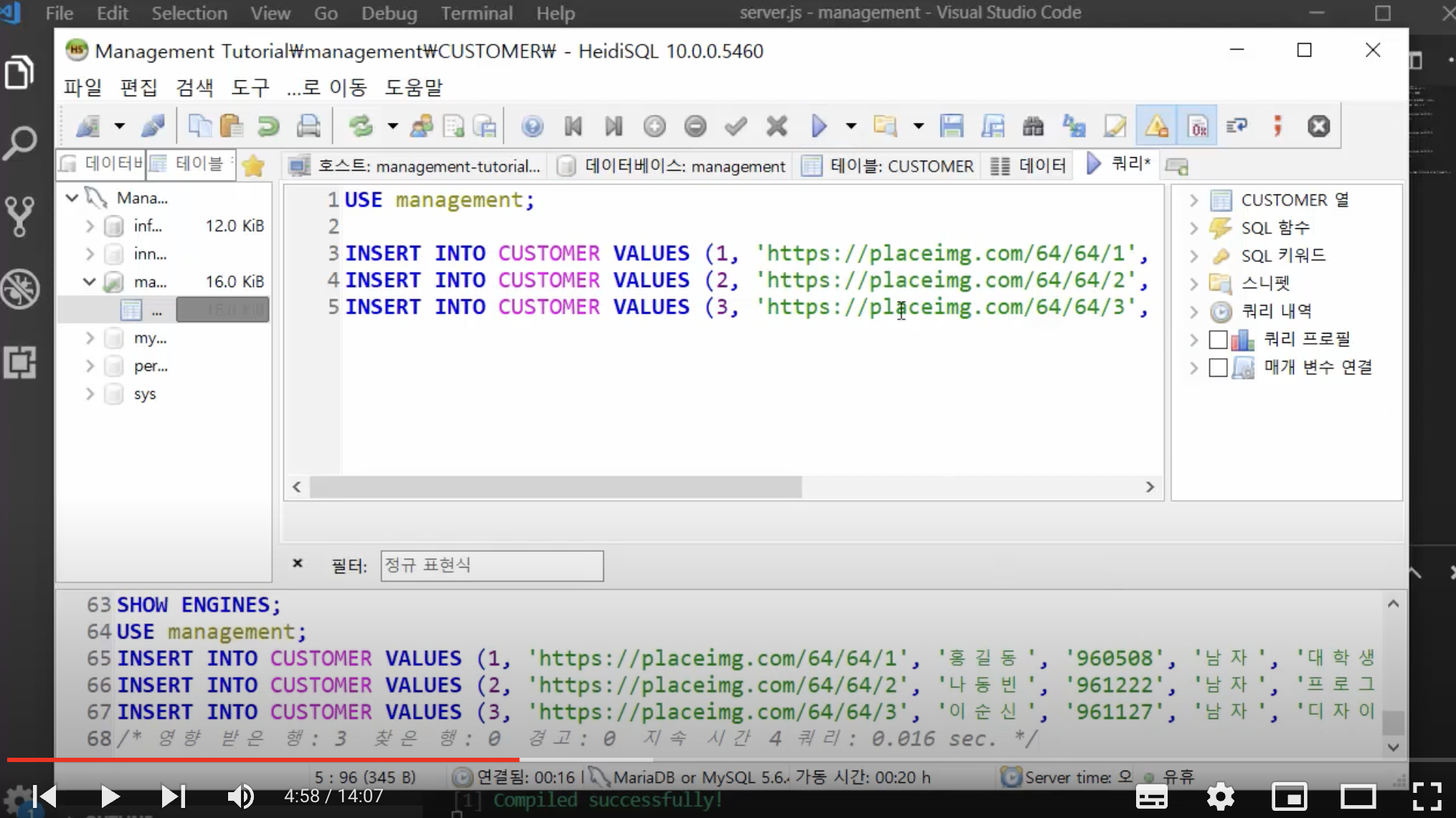
Task: Enable the 쿼리 프로필 checkbox
Action: (x=1218, y=339)
